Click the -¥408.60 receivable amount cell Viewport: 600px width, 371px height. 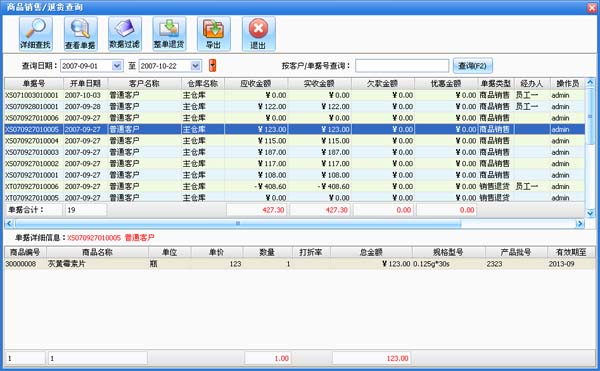coord(256,187)
